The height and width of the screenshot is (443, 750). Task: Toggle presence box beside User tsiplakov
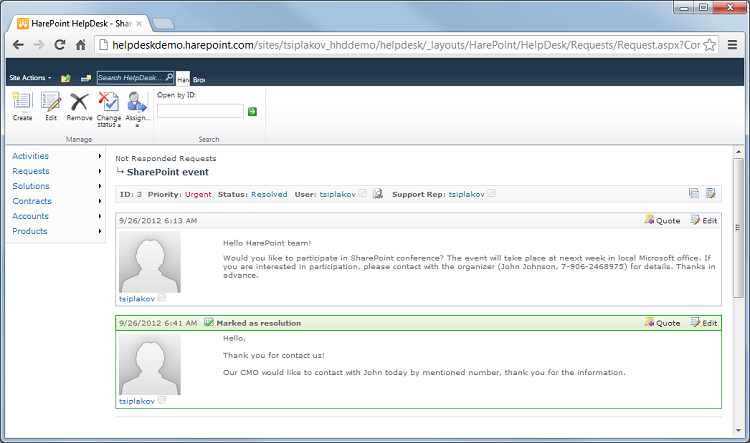pyautogui.click(x=363, y=193)
